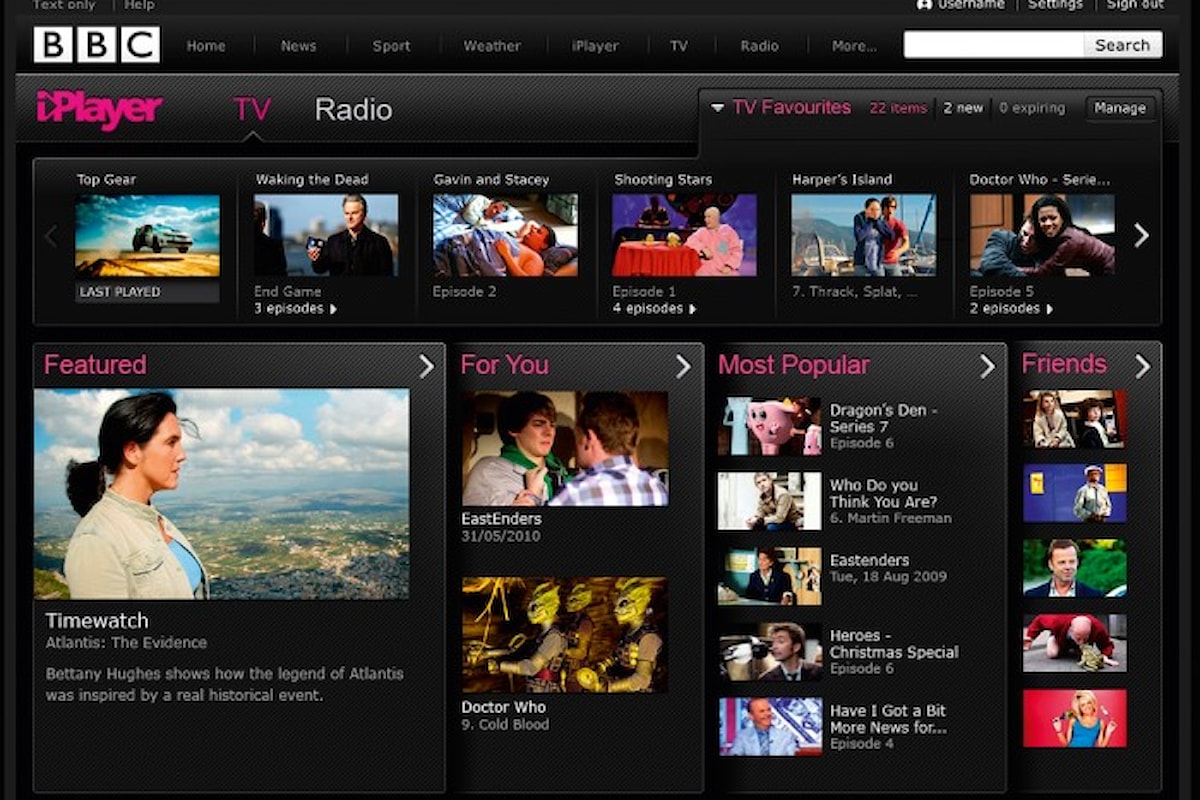
Task: Click the Featured heading
Action: 95,365
